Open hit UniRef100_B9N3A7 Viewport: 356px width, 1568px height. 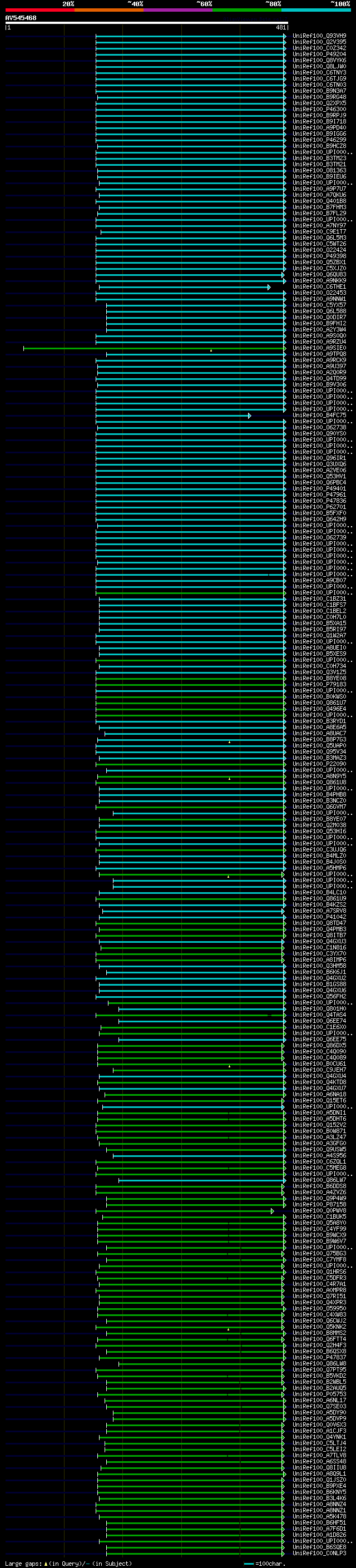[x=319, y=91]
